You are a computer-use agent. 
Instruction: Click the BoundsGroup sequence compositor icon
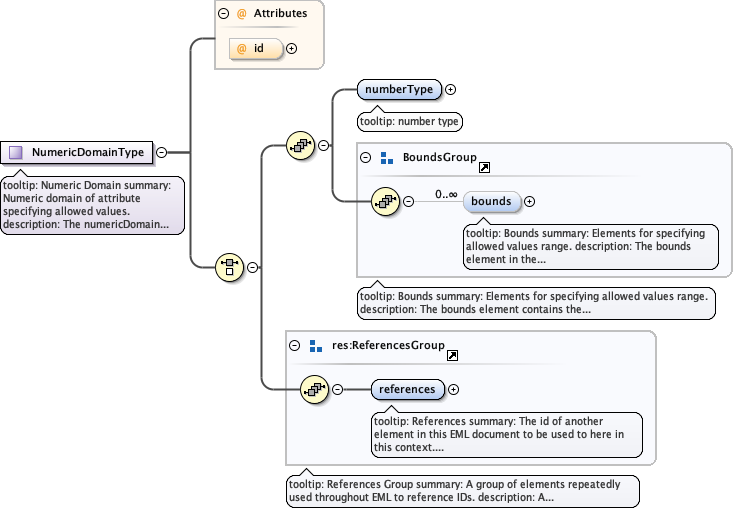tap(385, 201)
